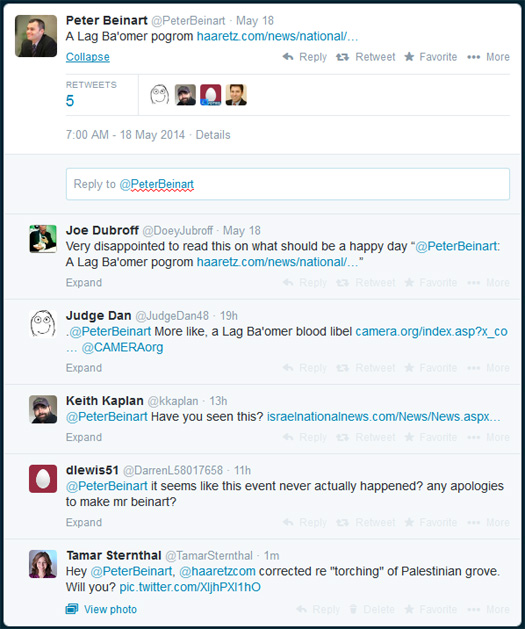Expand Keith Kaplan's tweet
The image size is (525, 629).
pyautogui.click(x=84, y=437)
